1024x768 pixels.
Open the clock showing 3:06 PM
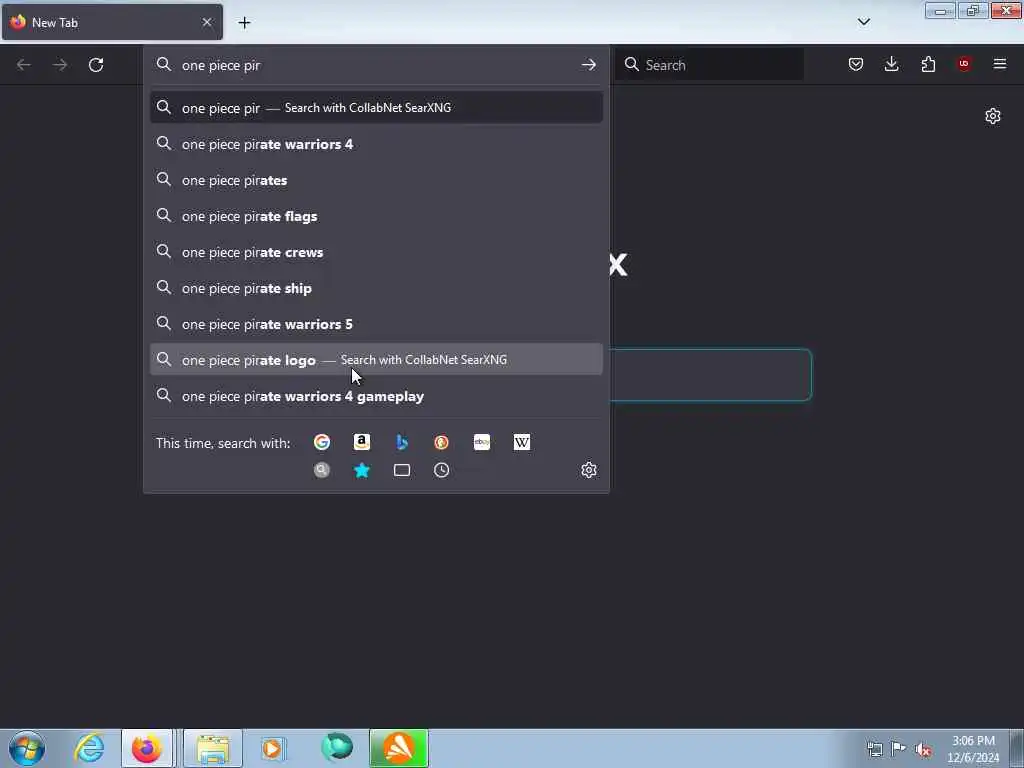tap(973, 748)
